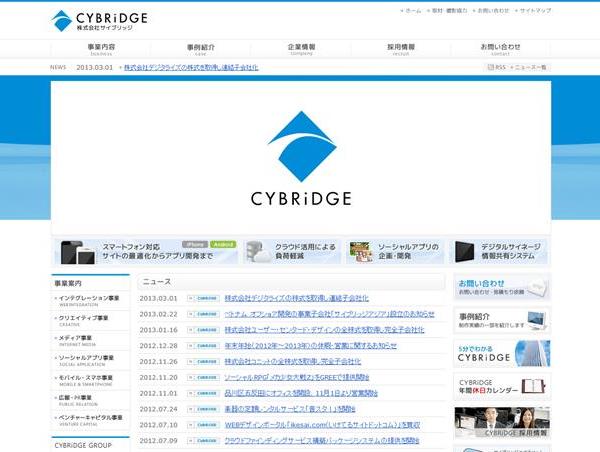Open the 年間休日カレンダー banner
Viewport: 600px width, 452px height.
[502, 387]
